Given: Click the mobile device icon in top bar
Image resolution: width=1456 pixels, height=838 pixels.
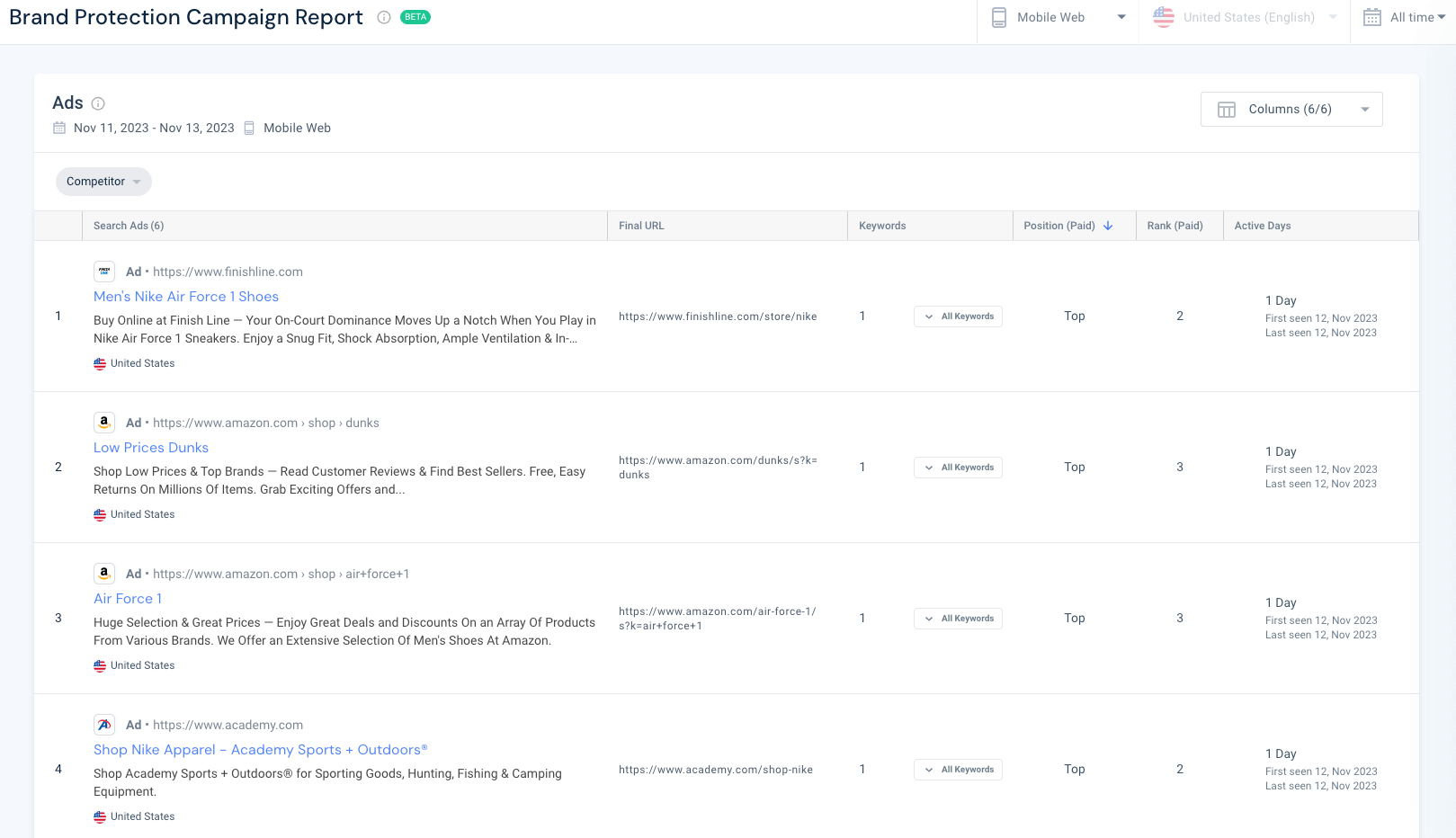Looking at the screenshot, I should pyautogui.click(x=999, y=17).
